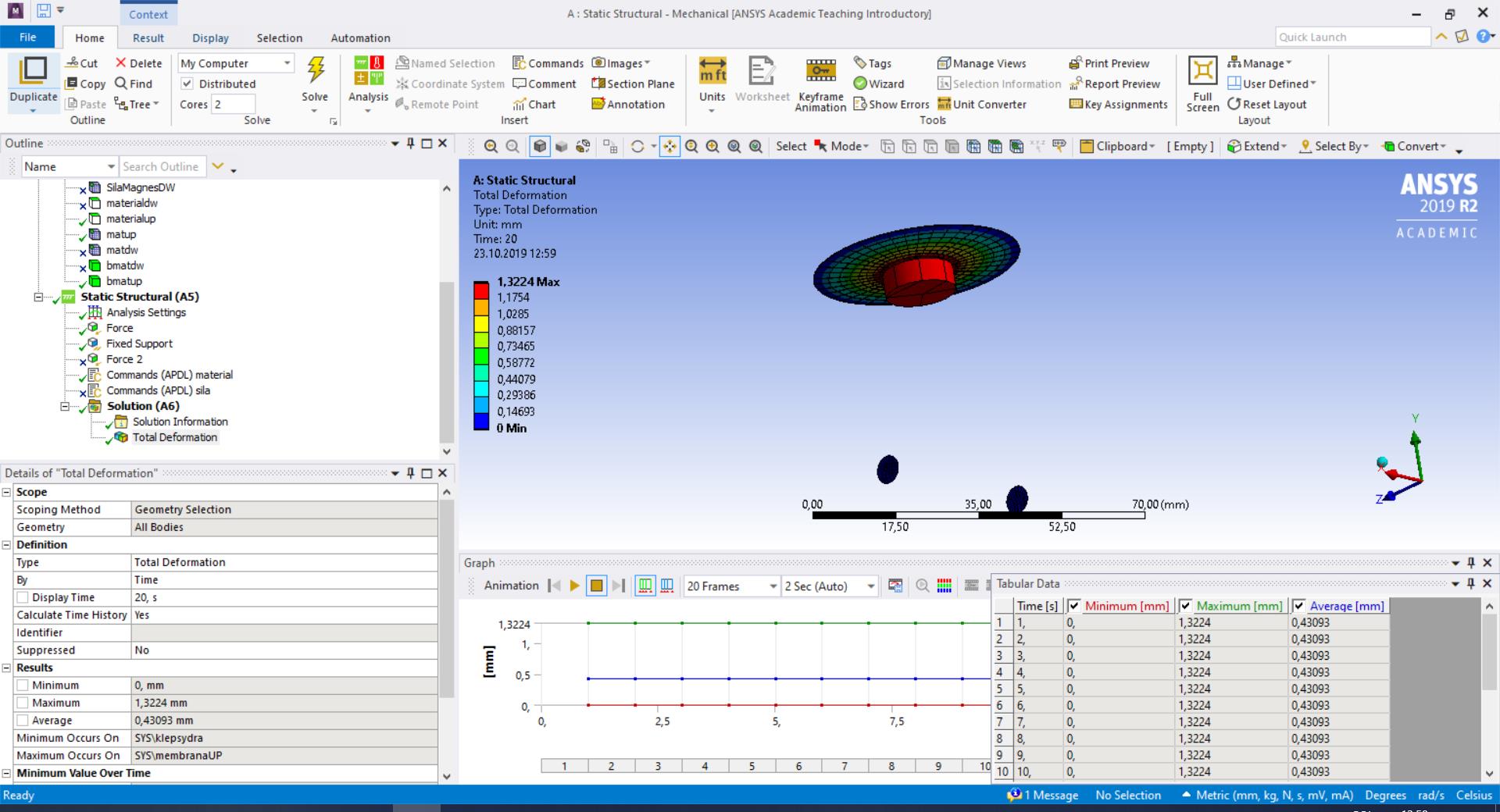1500x812 pixels.
Task: Switch to the Display ribbon tab
Action: coord(211,37)
